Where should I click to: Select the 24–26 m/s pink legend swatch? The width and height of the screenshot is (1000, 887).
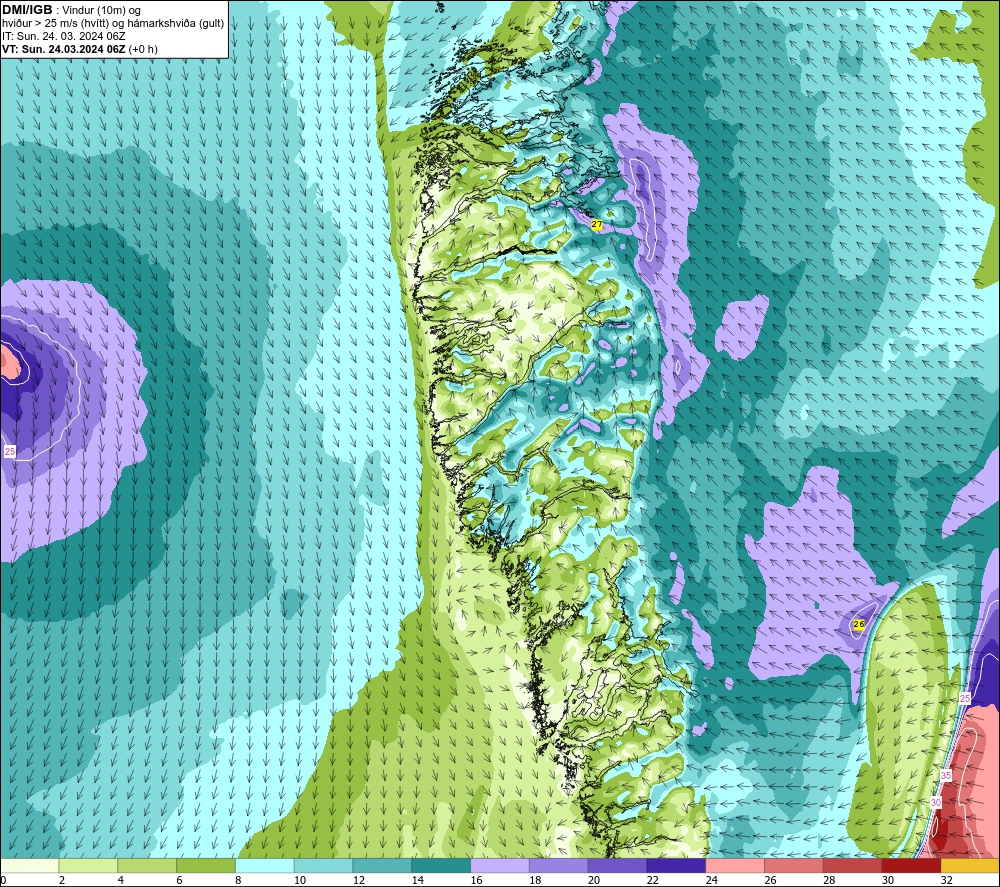[735, 865]
